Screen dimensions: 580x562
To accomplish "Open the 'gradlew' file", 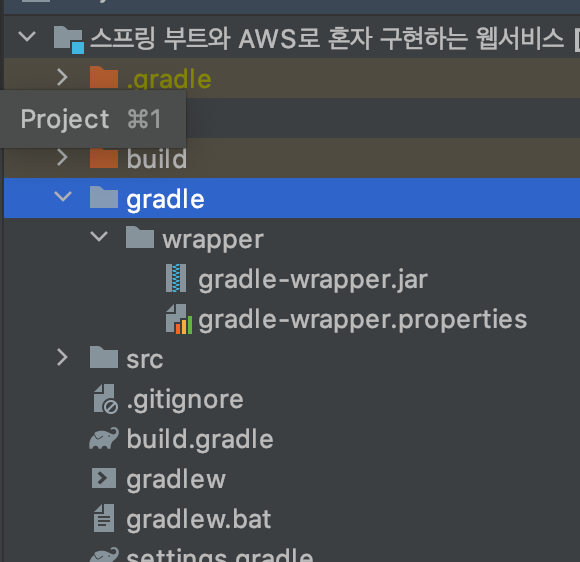I will click(x=176, y=479).
